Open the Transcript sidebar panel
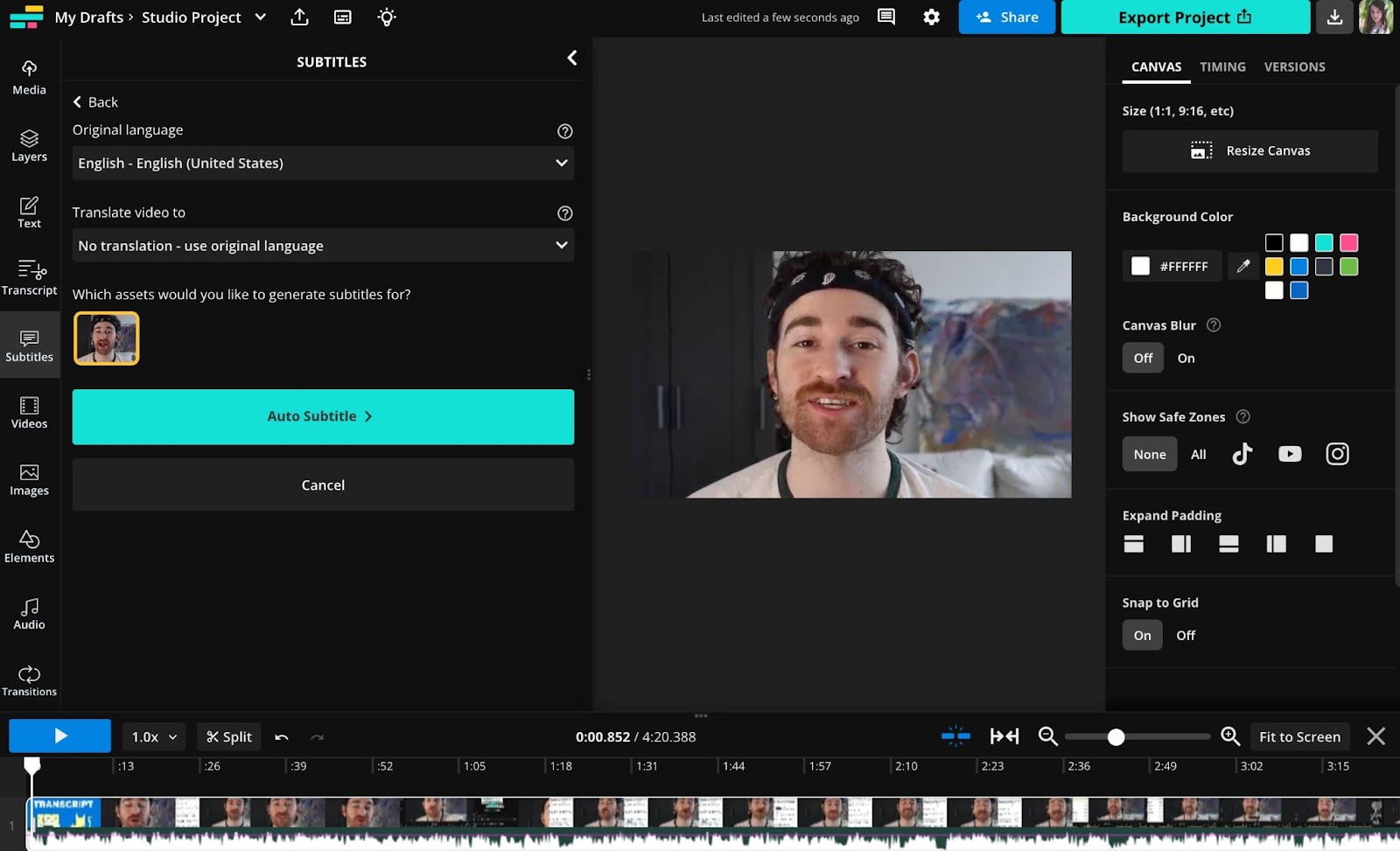 coord(29,279)
